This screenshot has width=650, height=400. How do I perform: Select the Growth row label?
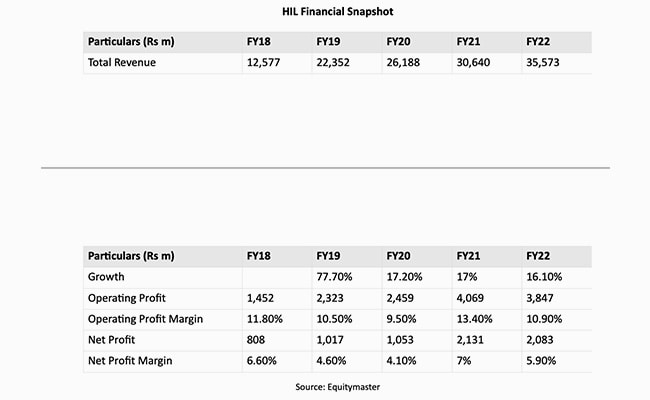tap(108, 276)
